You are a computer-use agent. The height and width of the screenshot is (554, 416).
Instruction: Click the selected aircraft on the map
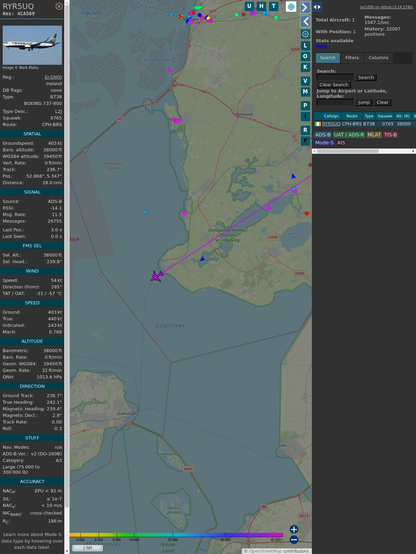click(156, 276)
